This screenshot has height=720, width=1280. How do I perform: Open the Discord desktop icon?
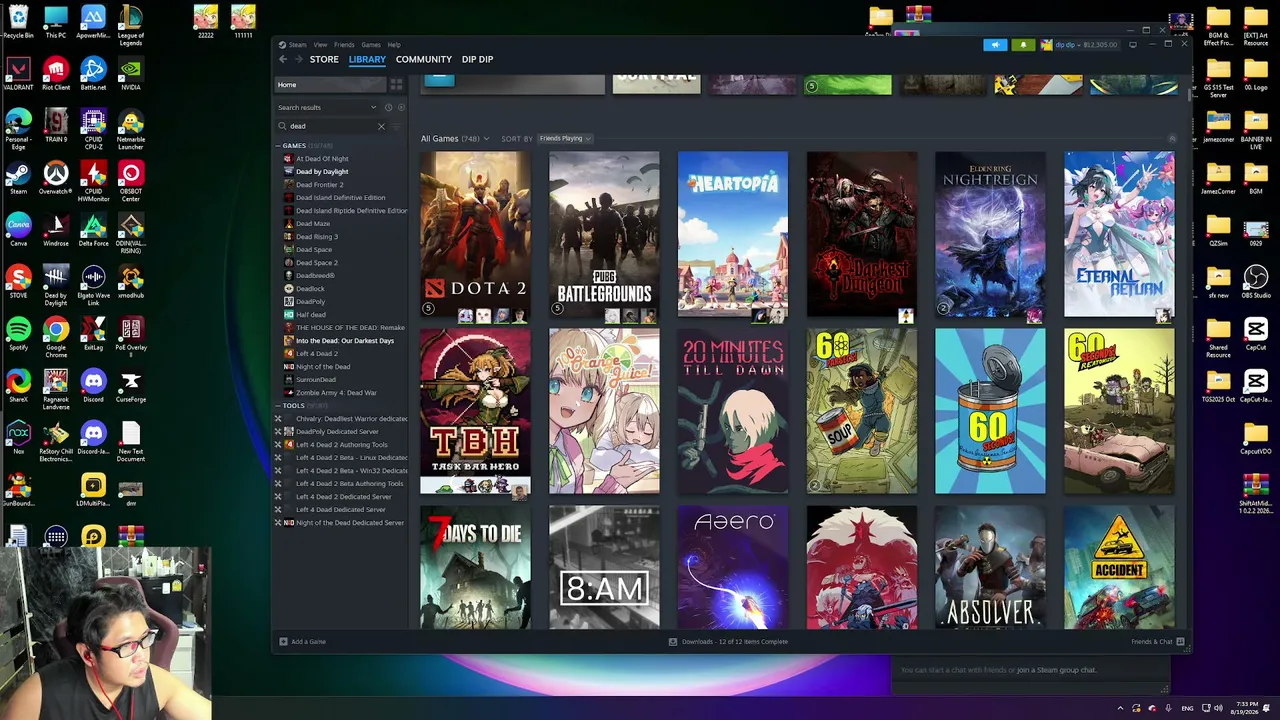(x=93, y=385)
